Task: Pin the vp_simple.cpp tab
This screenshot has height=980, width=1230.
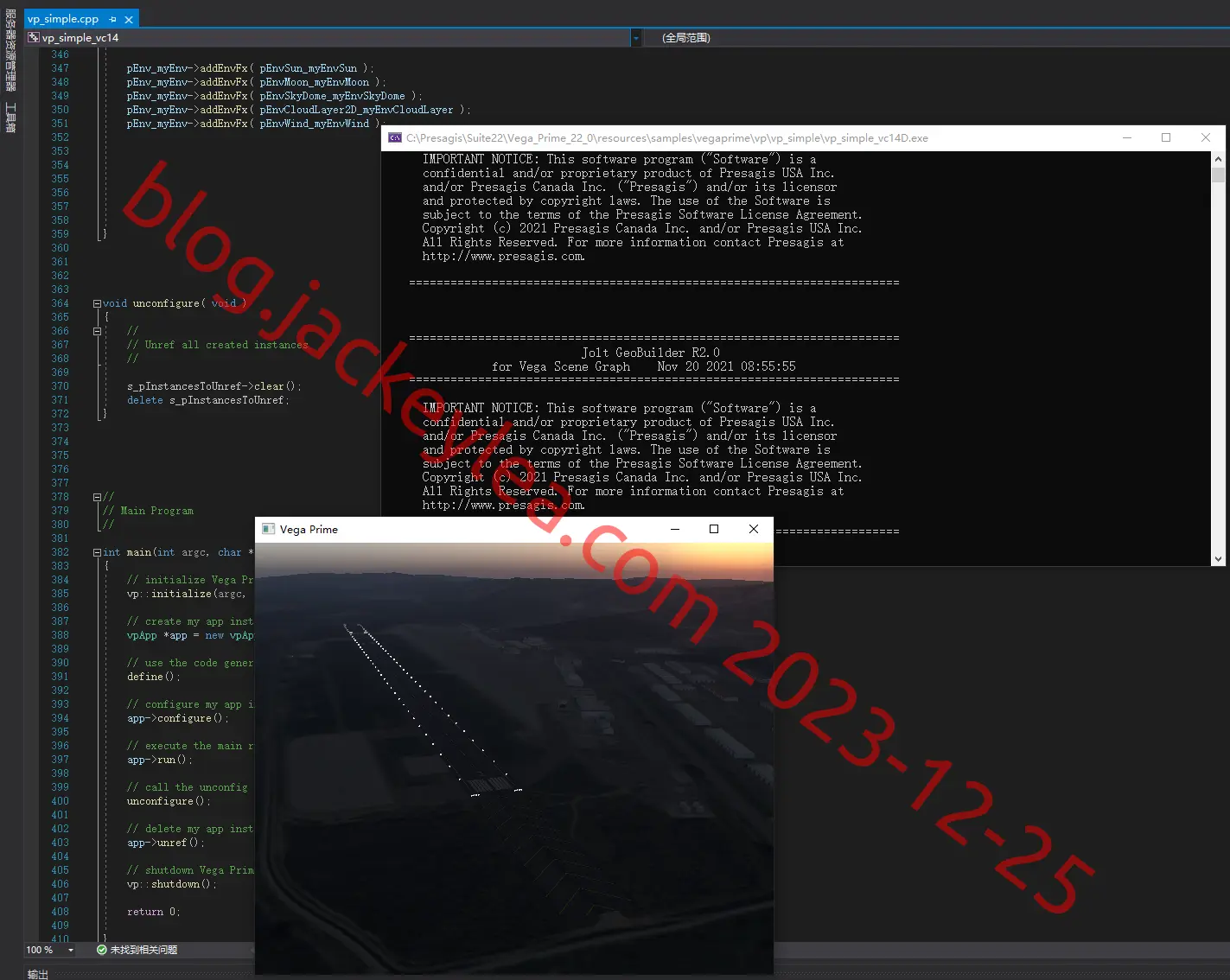Action: coord(112,19)
